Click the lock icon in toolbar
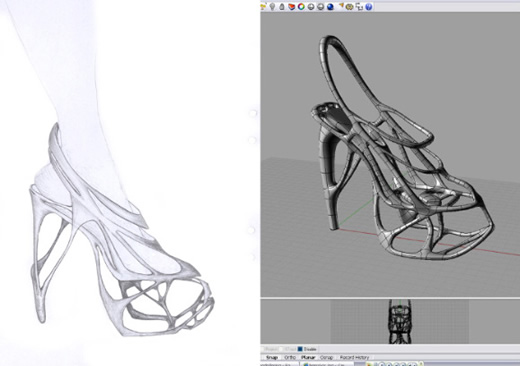 pos(282,7)
